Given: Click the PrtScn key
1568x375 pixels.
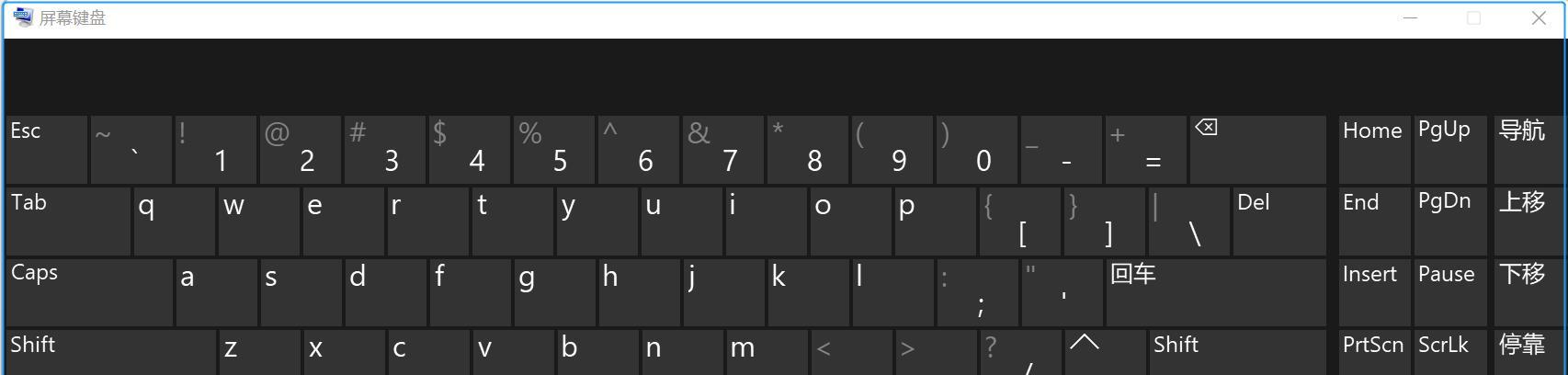Looking at the screenshot, I should (x=1374, y=353).
